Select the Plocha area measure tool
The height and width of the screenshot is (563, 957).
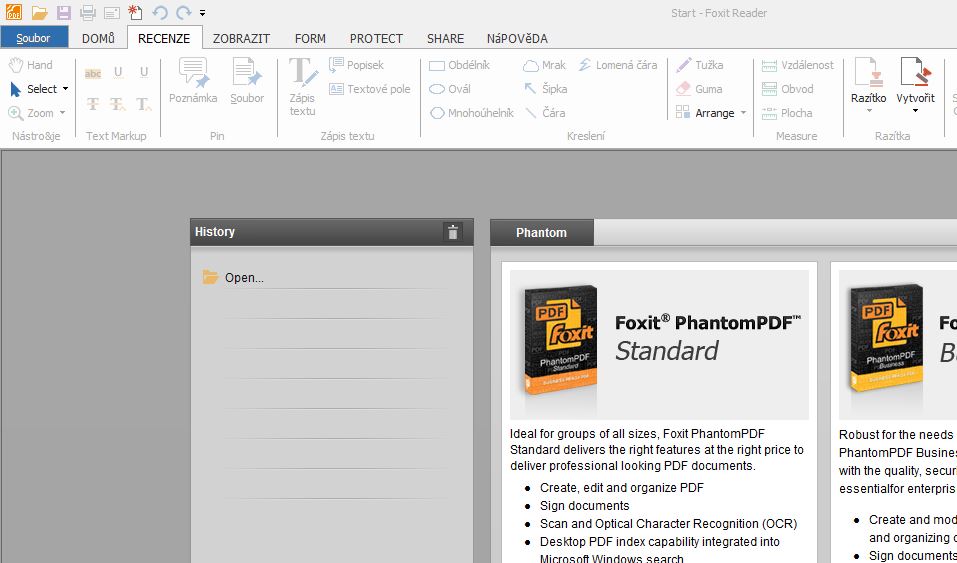coord(787,113)
